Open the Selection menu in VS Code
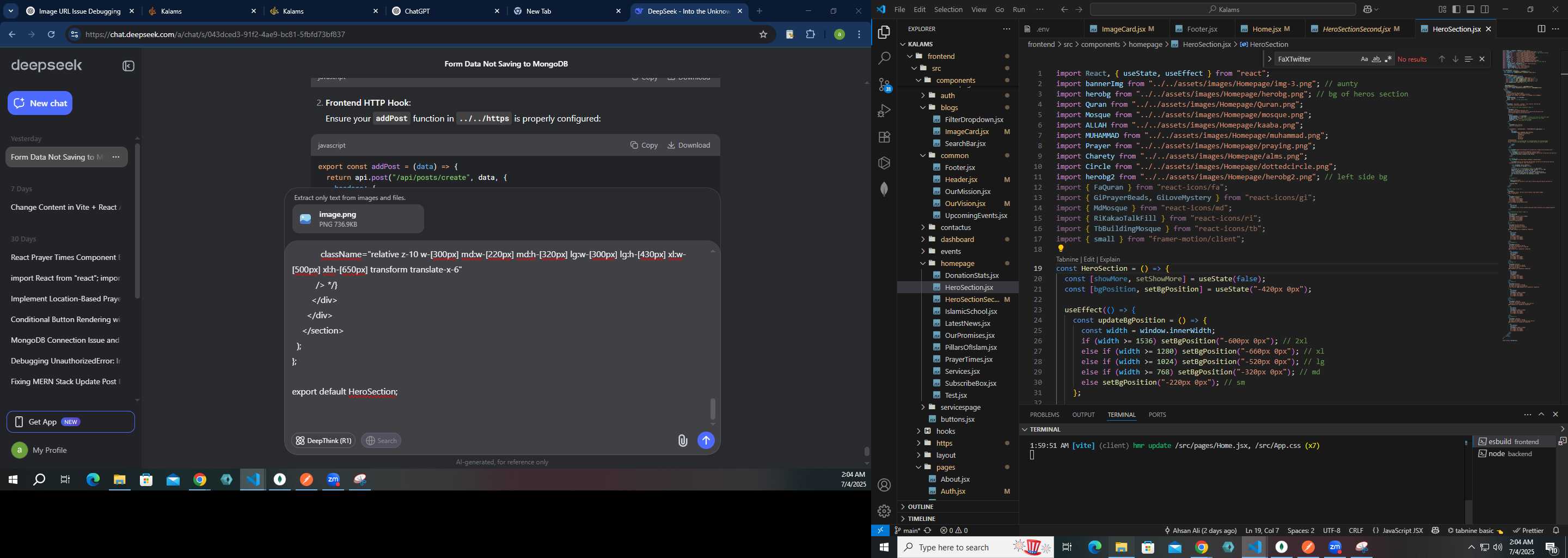Screen dimensions: 1568x558 tap(948, 10)
